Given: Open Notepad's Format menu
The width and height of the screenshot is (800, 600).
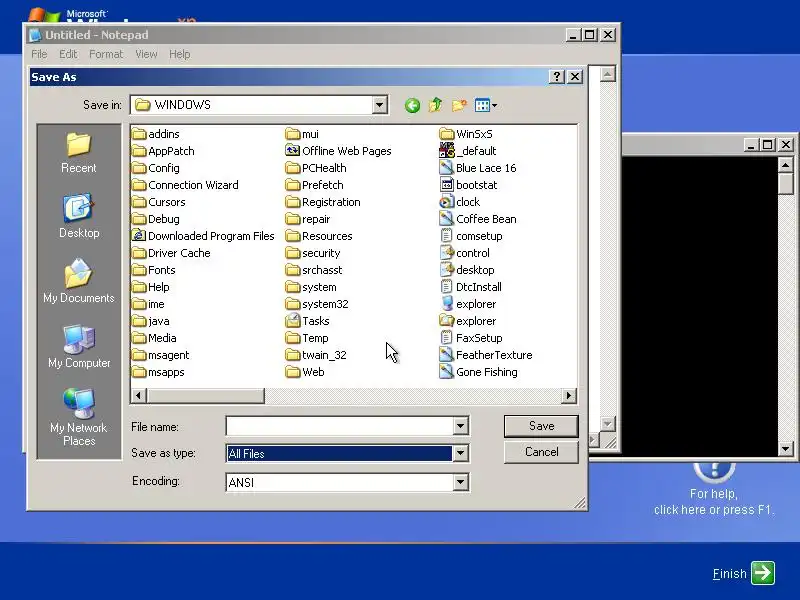Looking at the screenshot, I should click(x=106, y=54).
